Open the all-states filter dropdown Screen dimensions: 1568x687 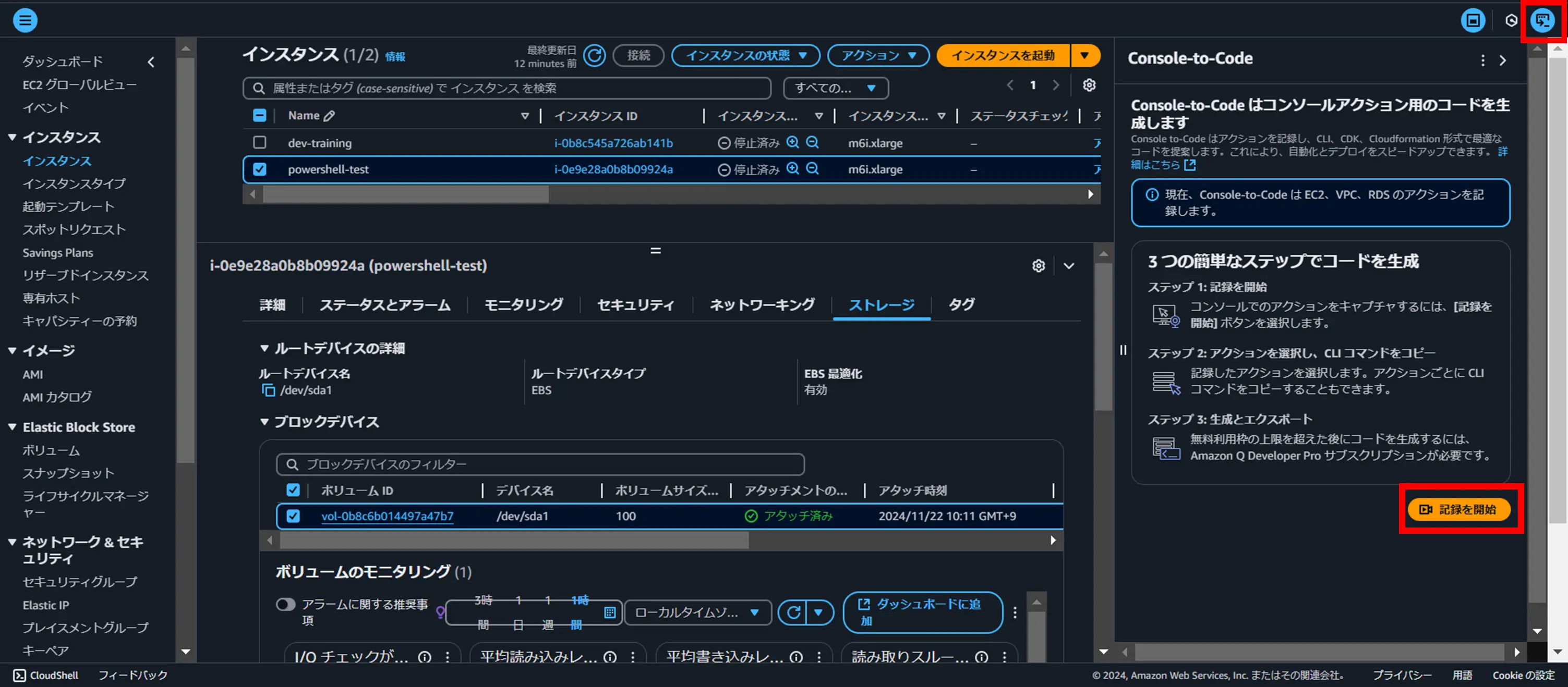[x=835, y=88]
